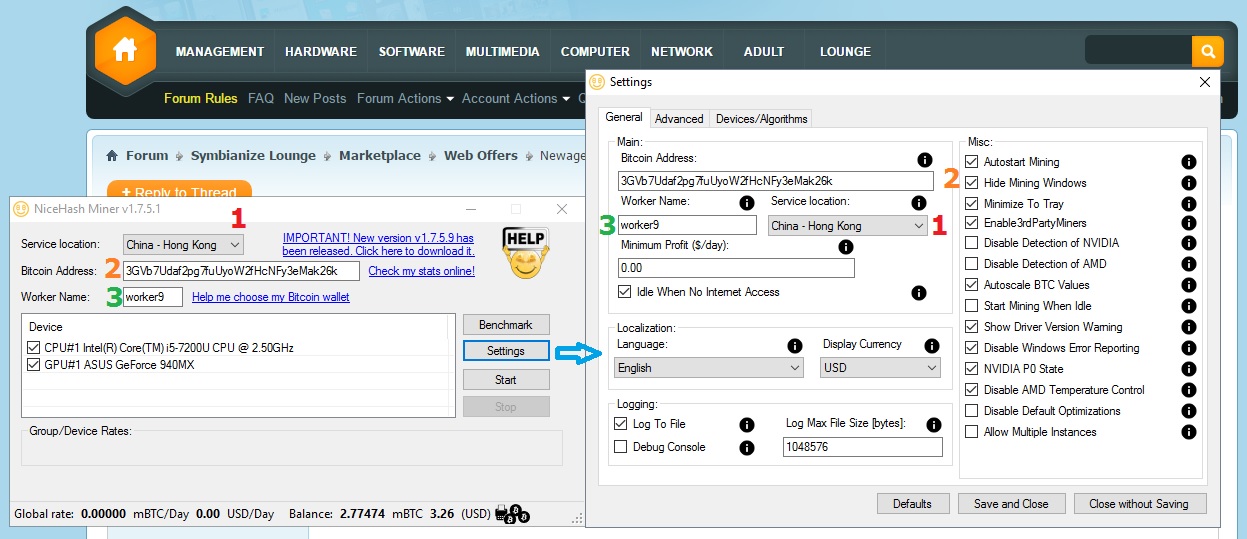Click Log Max File Size field

click(863, 447)
